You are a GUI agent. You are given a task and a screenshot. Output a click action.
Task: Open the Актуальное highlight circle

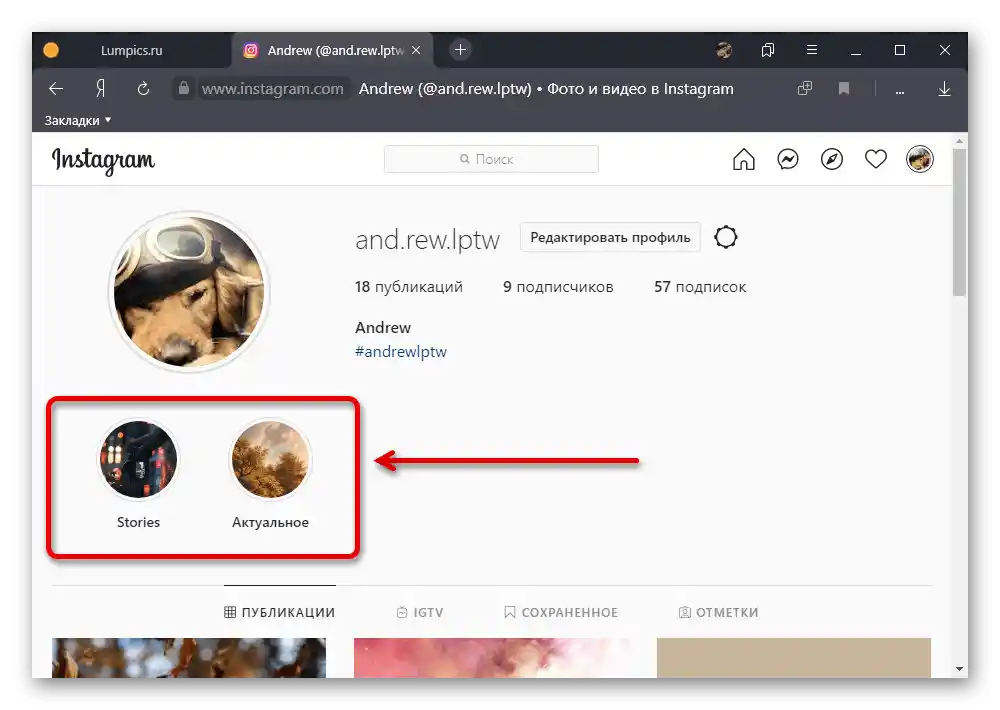(270, 459)
